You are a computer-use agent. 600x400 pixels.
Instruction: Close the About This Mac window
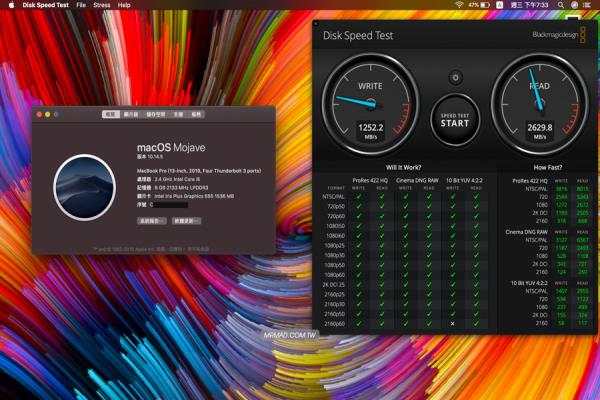[39, 114]
